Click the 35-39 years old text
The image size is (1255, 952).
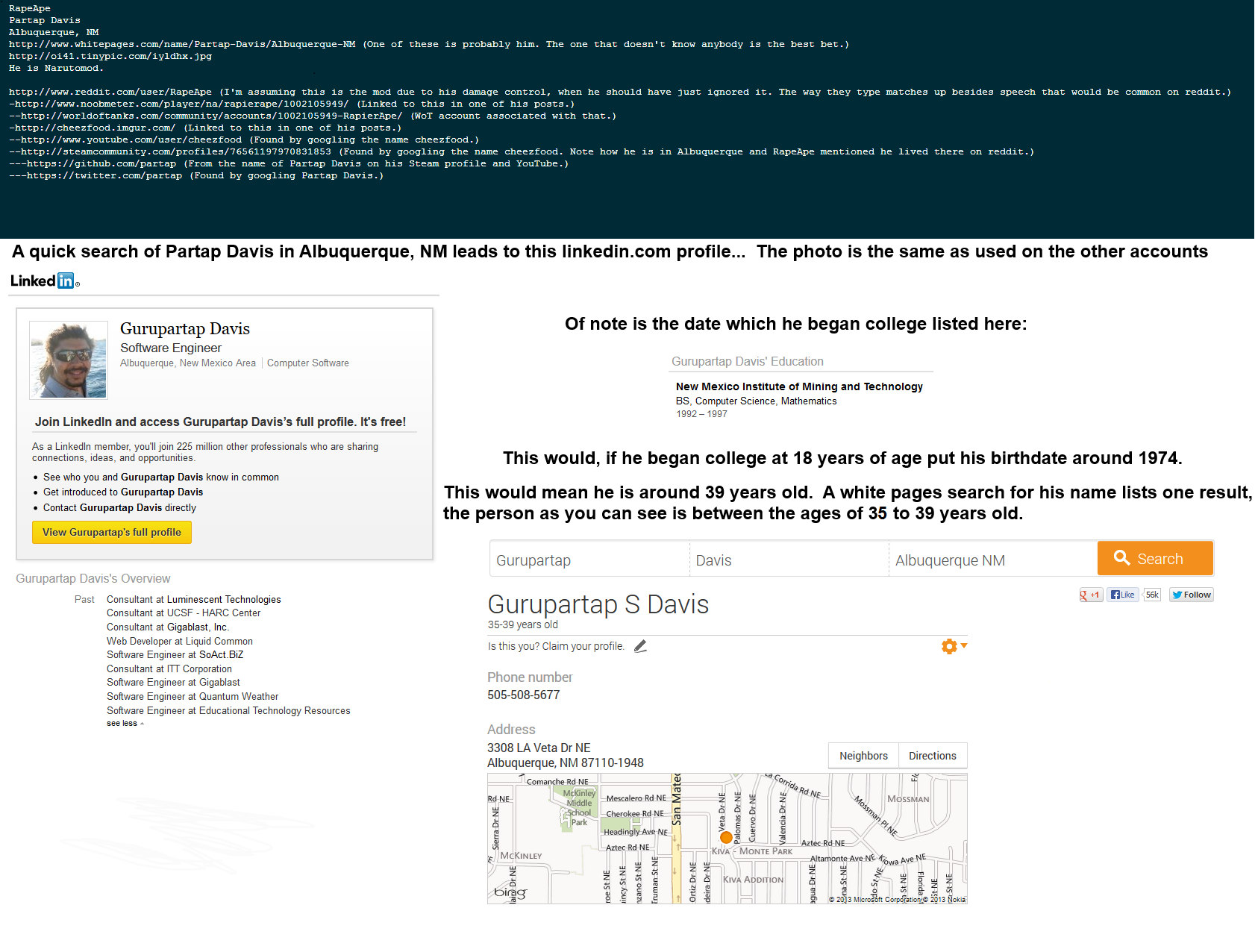[x=522, y=625]
